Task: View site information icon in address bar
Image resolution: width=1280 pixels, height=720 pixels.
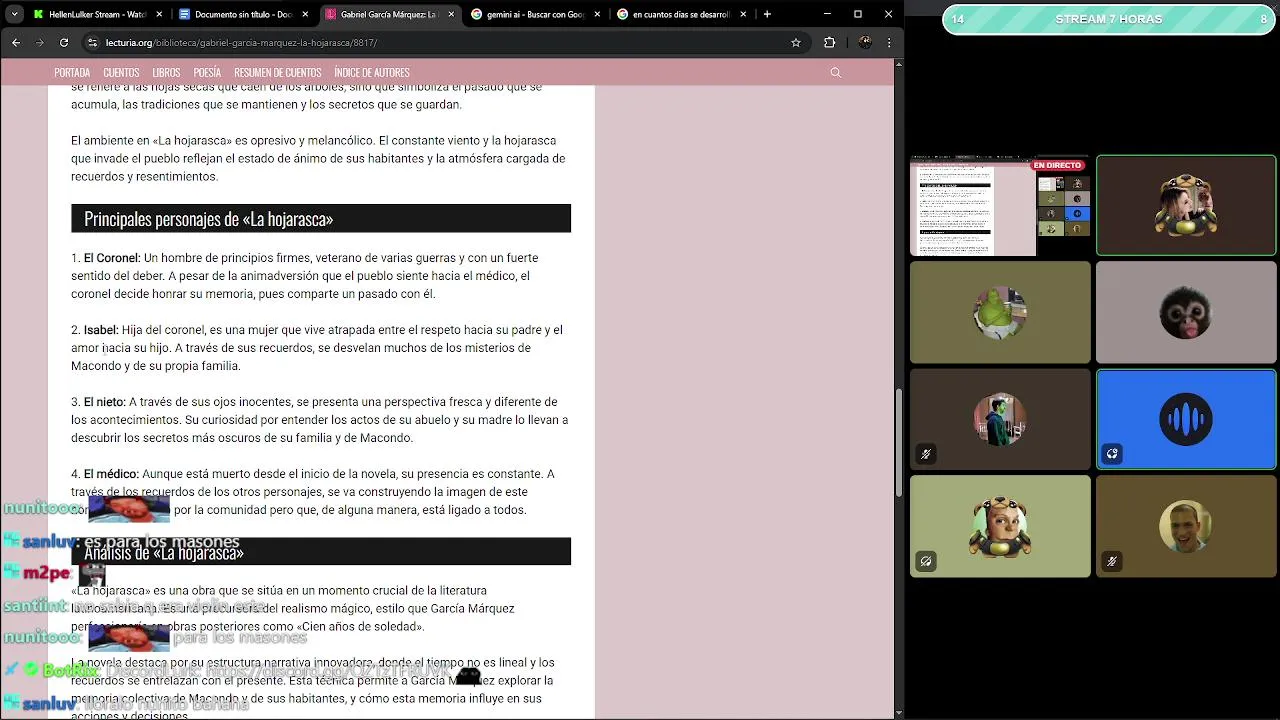Action: point(93,43)
